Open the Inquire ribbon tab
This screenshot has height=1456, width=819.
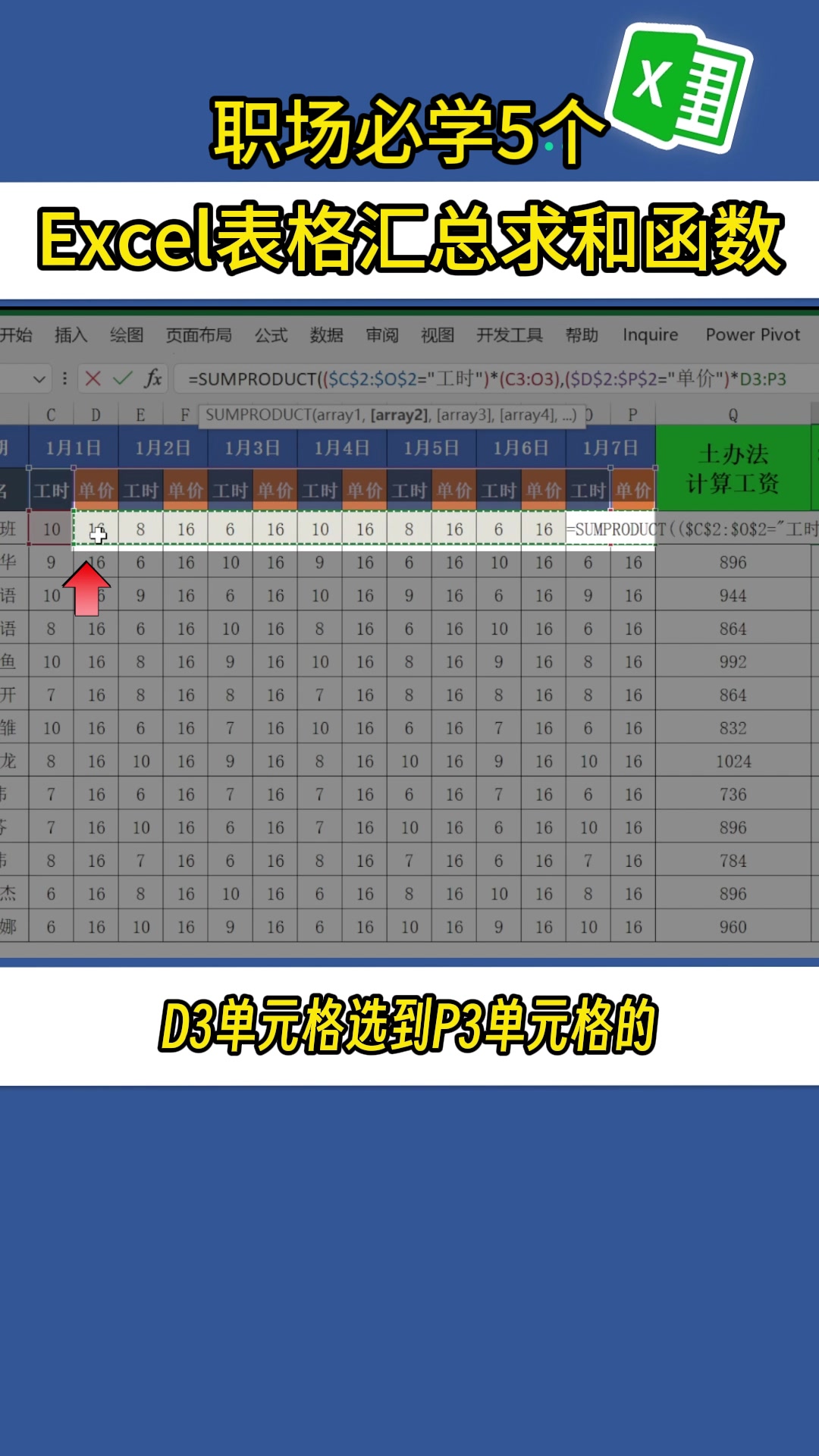point(651,334)
